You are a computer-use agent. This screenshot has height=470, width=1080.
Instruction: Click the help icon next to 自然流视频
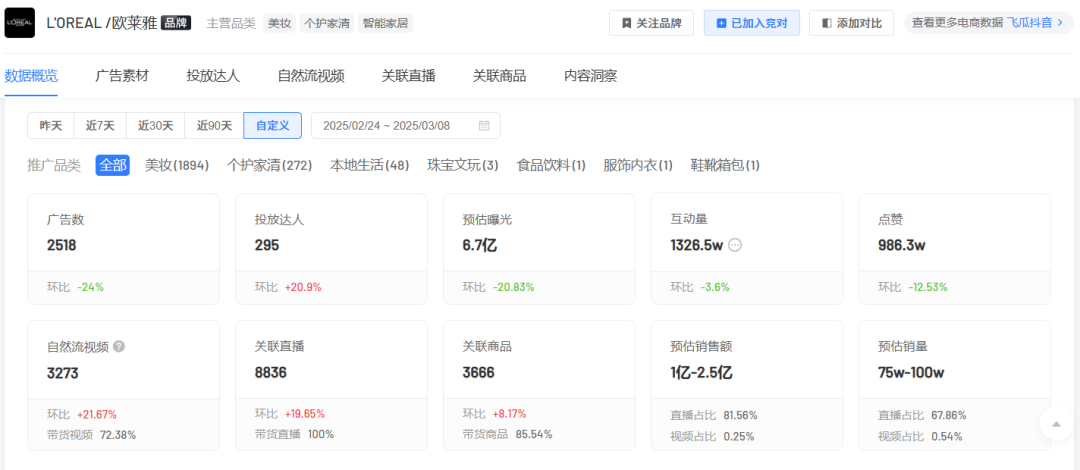pos(119,346)
